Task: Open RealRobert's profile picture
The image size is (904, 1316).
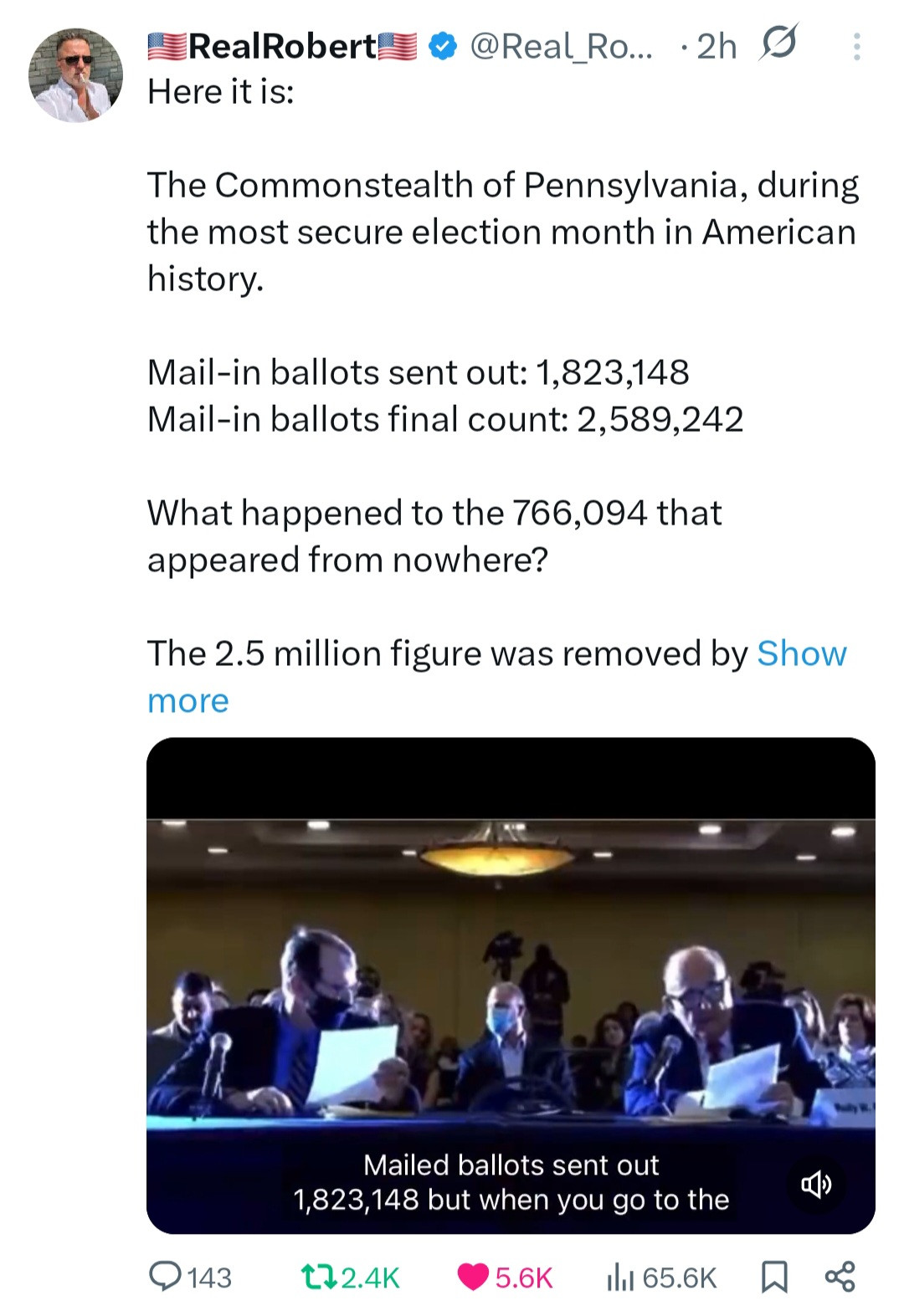Action: click(x=75, y=75)
